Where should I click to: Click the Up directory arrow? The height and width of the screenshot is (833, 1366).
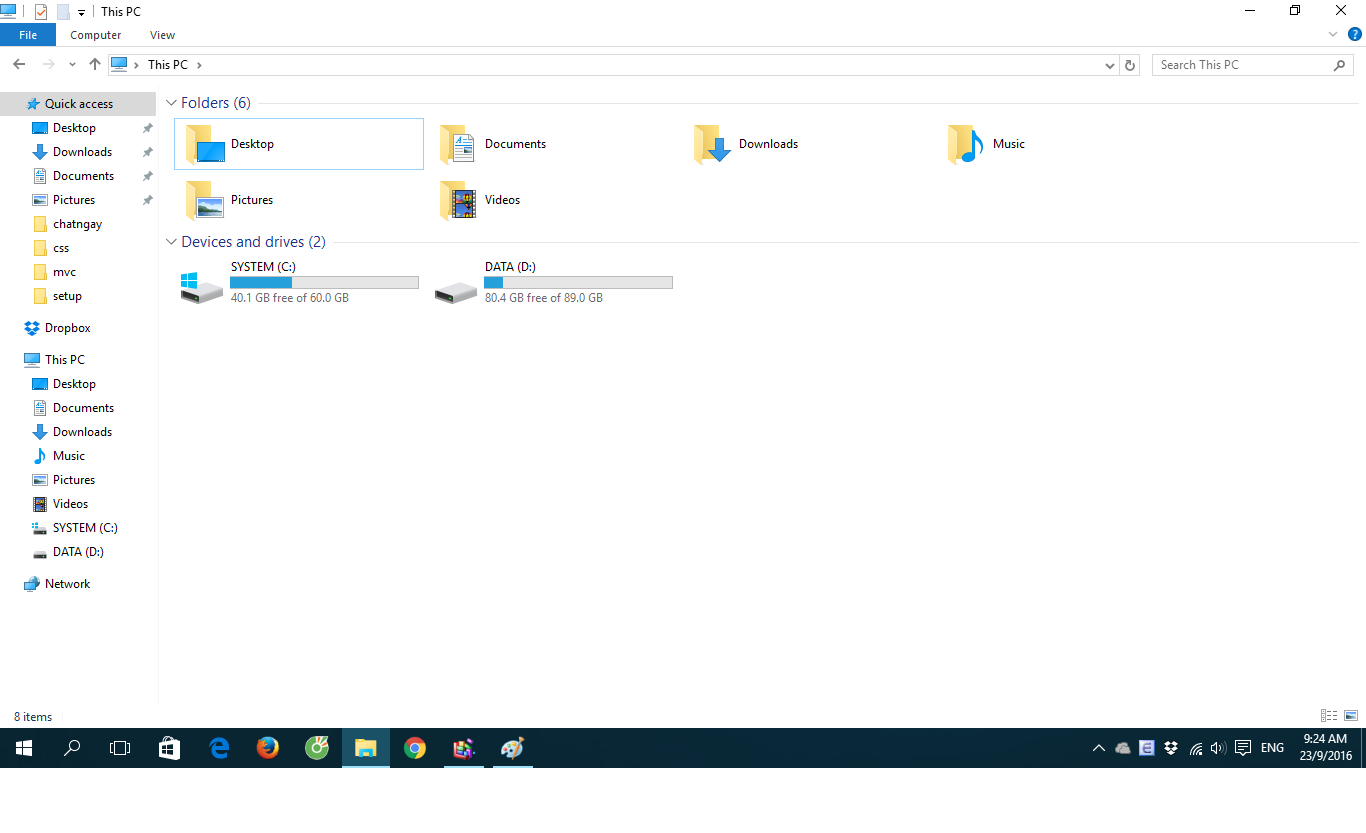pos(95,64)
